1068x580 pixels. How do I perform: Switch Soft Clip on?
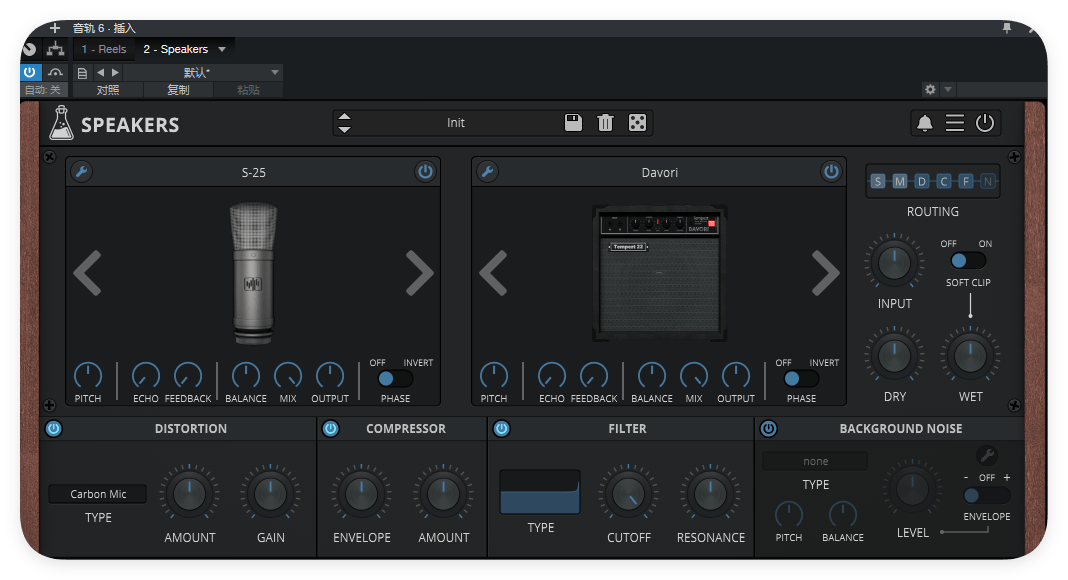click(968, 261)
